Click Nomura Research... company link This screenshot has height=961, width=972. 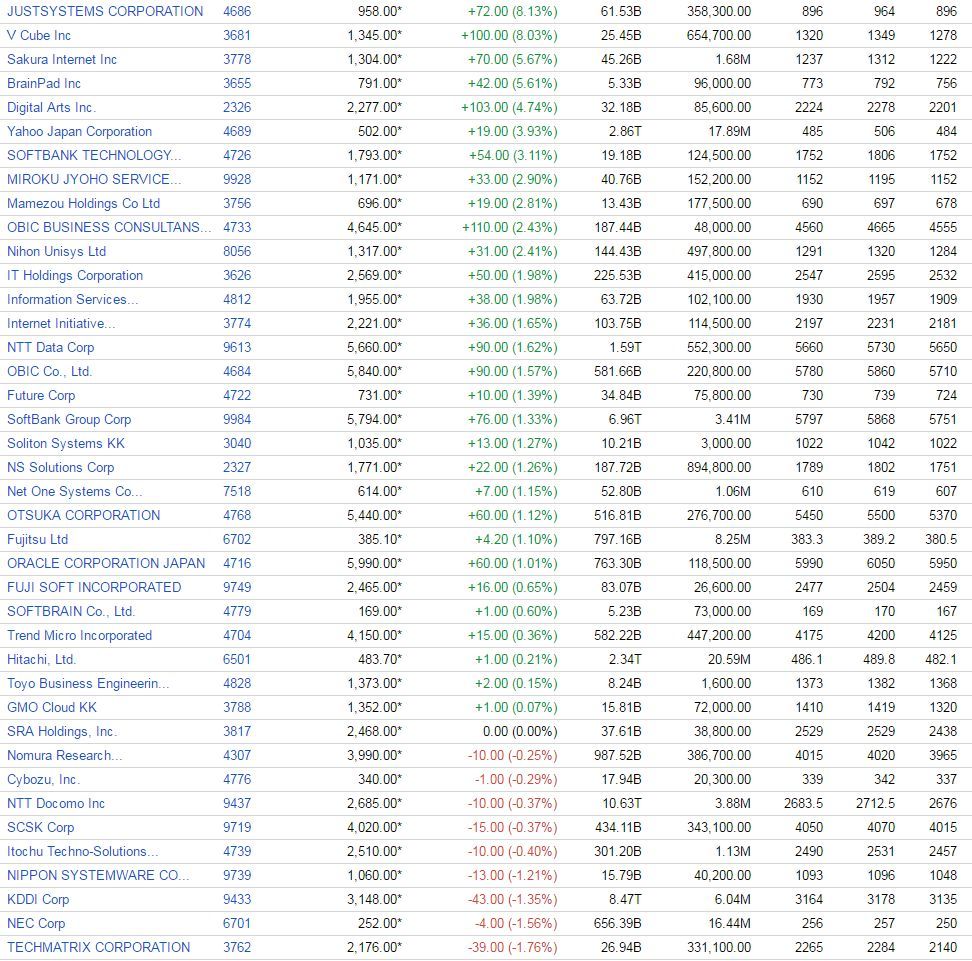(x=64, y=756)
